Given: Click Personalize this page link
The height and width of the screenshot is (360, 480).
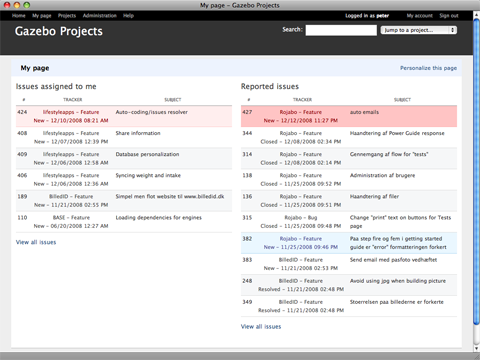Looking at the screenshot, I should [x=428, y=68].
